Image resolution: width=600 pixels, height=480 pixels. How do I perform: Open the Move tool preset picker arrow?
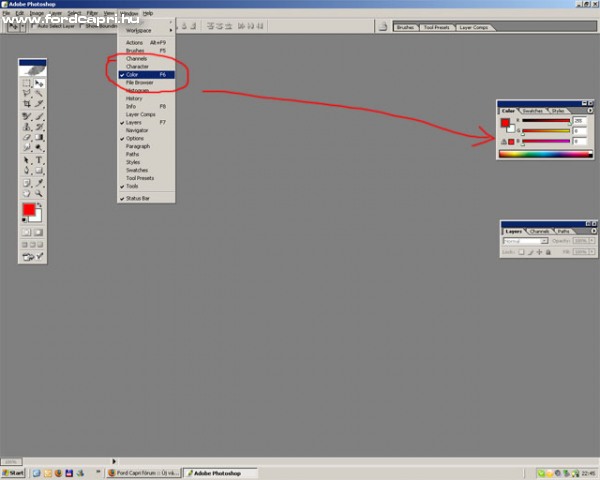23,27
